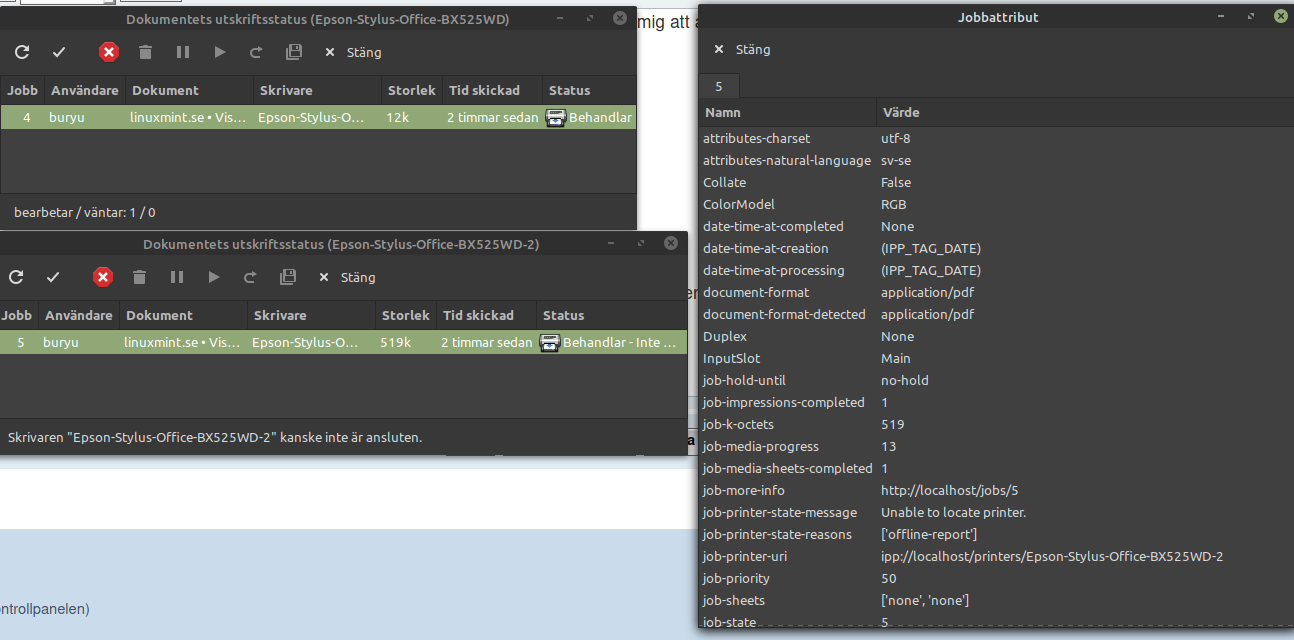This screenshot has width=1294, height=640.
Task: Select ColorModel attribute row
Action: click(x=996, y=204)
